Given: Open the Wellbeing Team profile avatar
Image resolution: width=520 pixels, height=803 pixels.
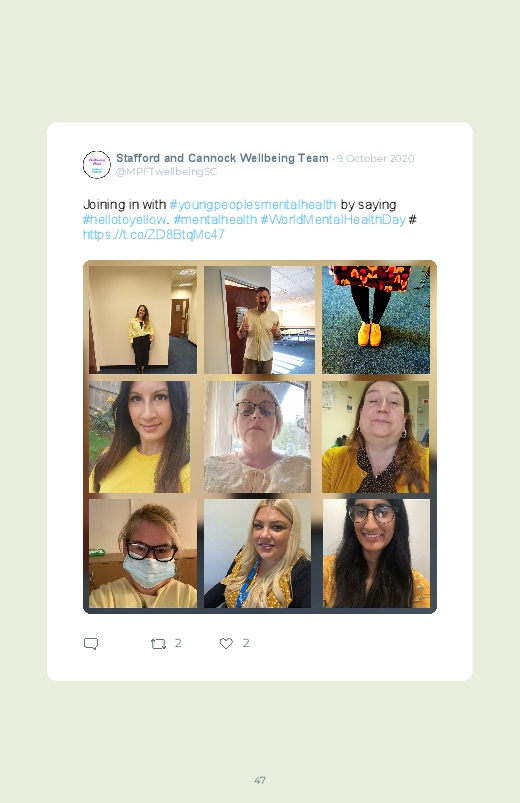Looking at the screenshot, I should click(x=97, y=164).
